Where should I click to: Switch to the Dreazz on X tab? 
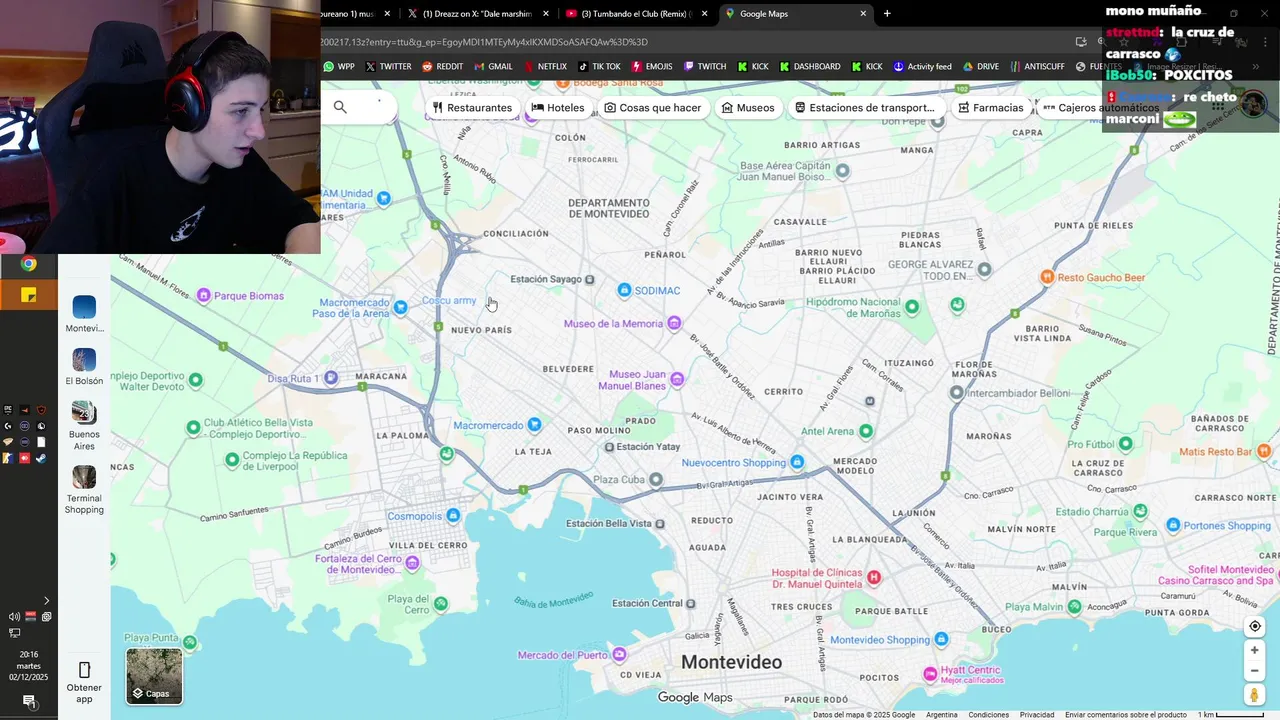tap(478, 14)
